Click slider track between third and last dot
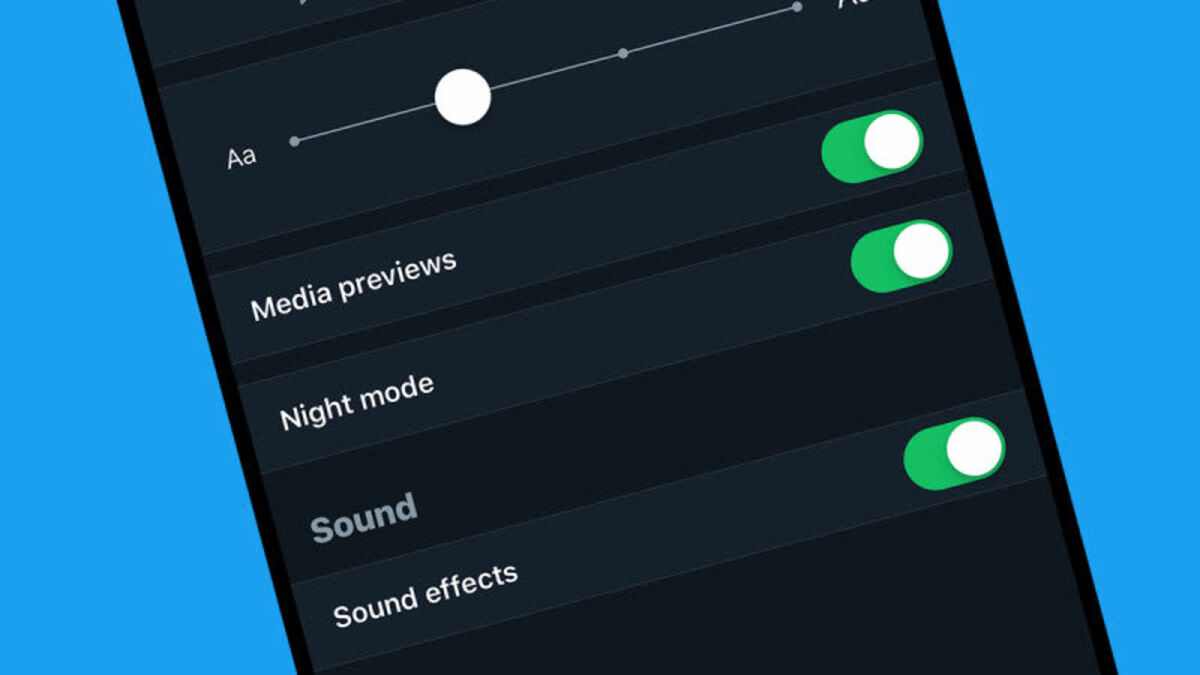The width and height of the screenshot is (1200, 675). pos(710,30)
